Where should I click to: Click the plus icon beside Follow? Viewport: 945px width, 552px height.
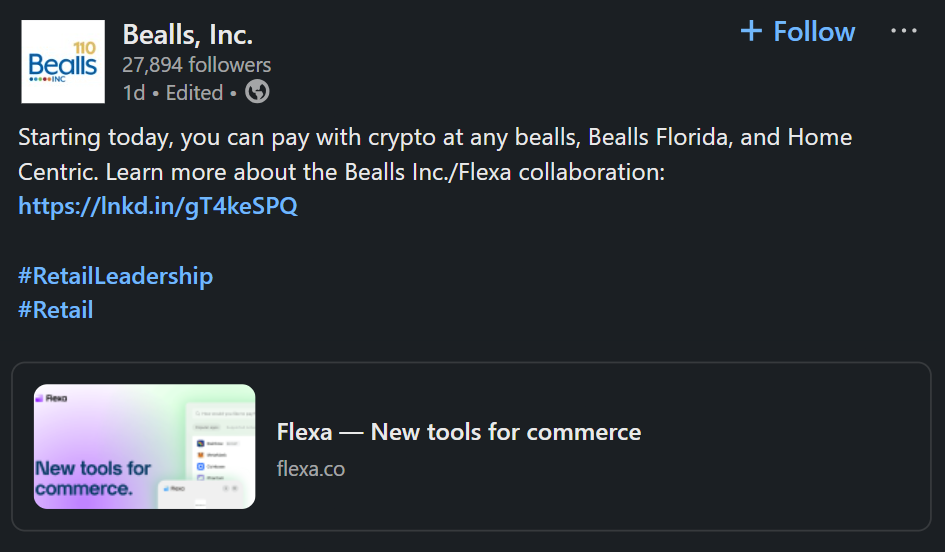[x=751, y=31]
